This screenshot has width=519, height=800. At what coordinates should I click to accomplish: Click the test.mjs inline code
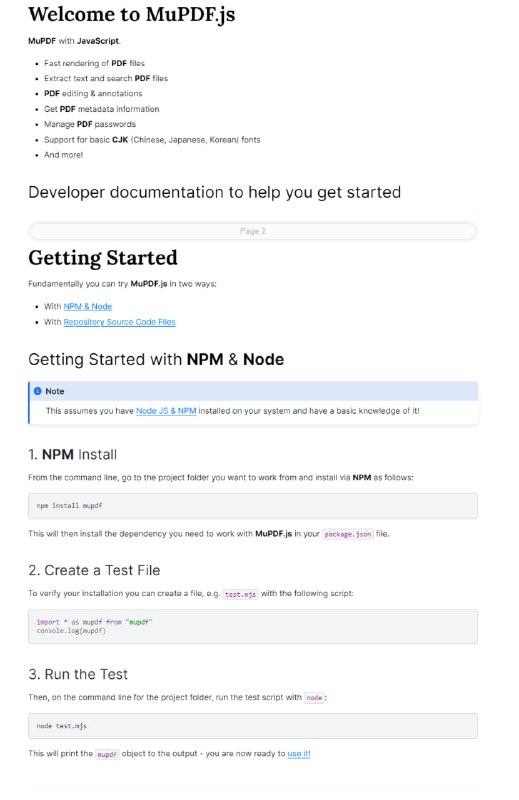(x=240, y=594)
